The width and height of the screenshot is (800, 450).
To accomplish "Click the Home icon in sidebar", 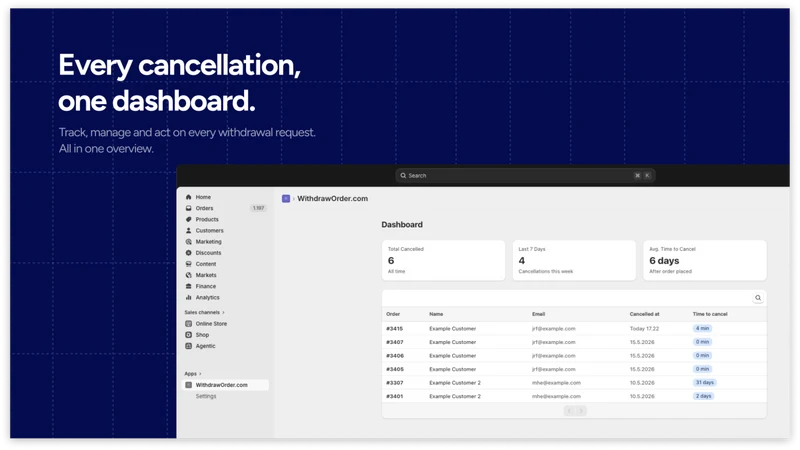I will pyautogui.click(x=188, y=197).
